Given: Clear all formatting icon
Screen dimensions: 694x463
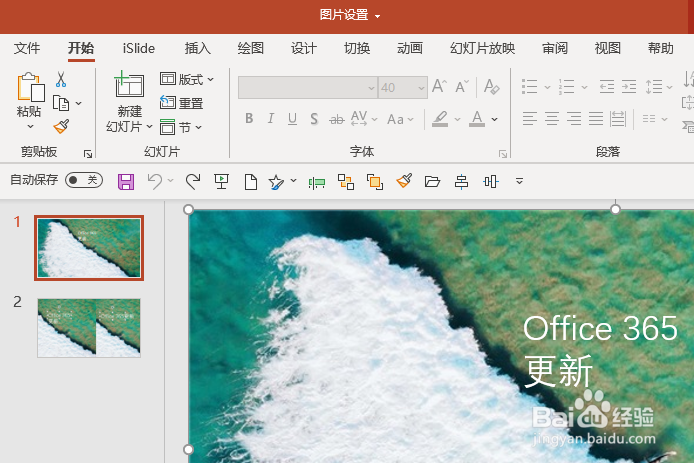Looking at the screenshot, I should 491,86.
